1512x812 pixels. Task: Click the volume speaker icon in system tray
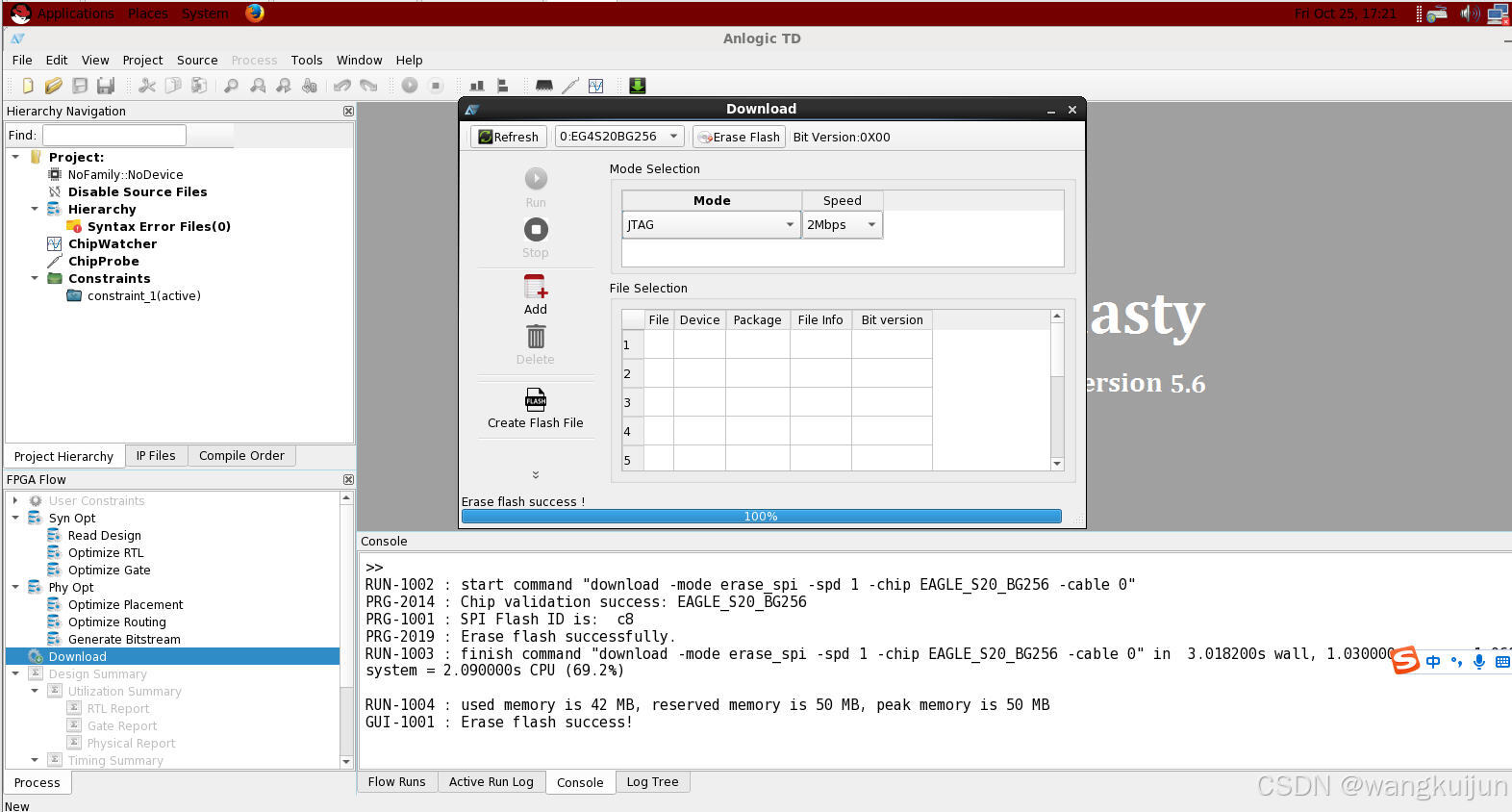pyautogui.click(x=1470, y=13)
